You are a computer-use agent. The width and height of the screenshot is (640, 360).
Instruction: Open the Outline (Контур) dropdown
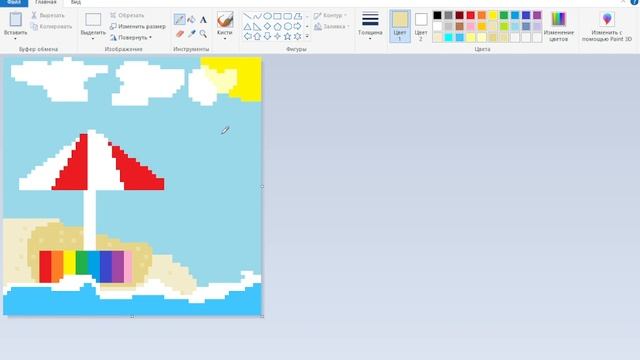[330, 16]
